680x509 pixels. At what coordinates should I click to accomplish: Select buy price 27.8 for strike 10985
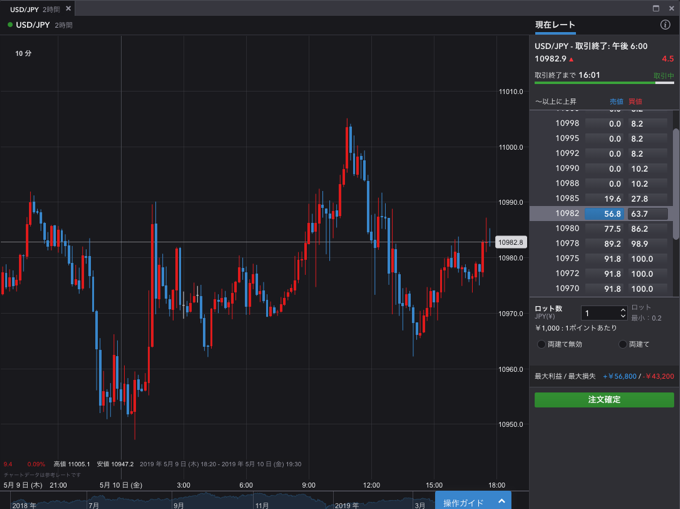pyautogui.click(x=648, y=199)
